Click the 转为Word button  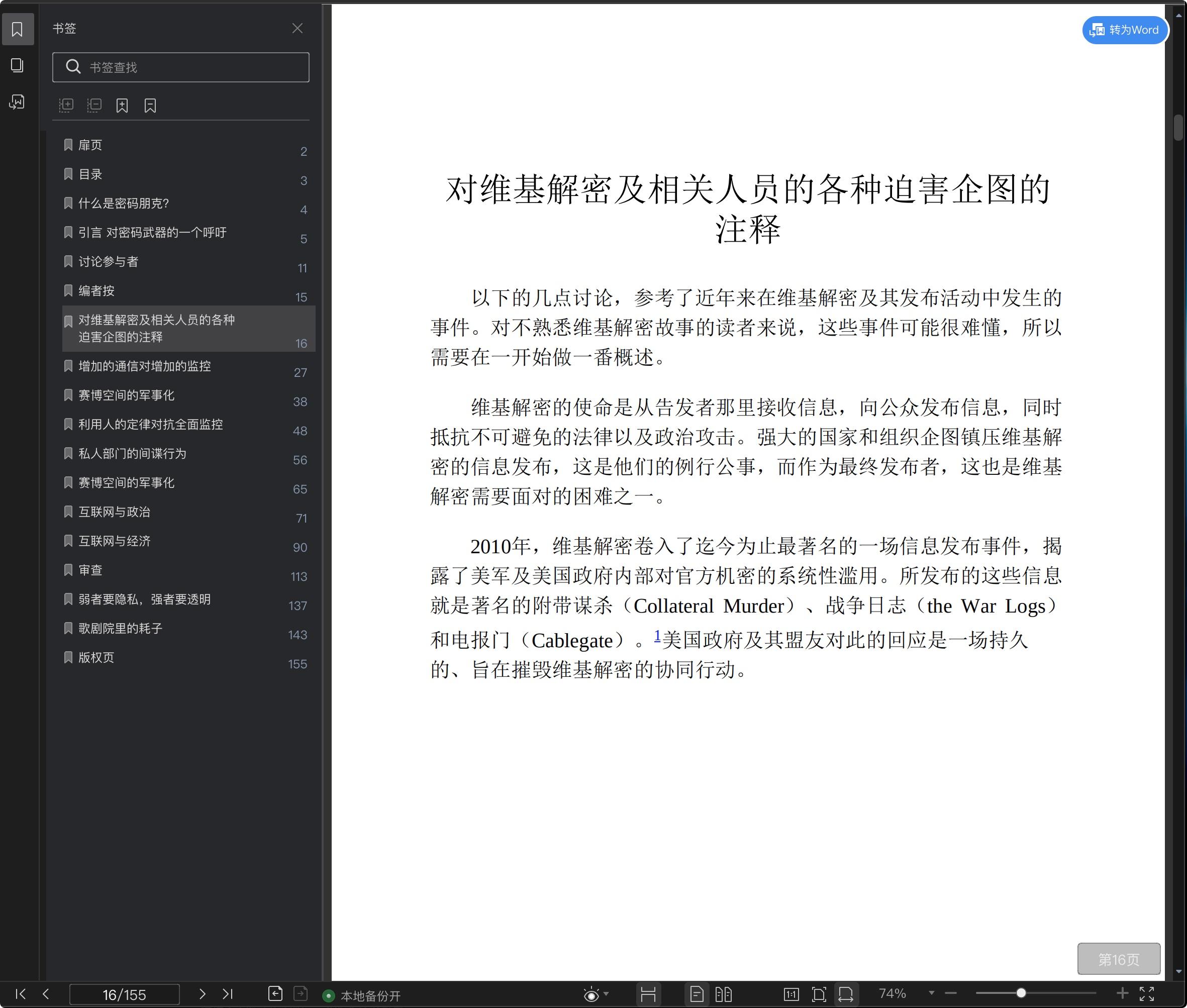click(x=1124, y=30)
